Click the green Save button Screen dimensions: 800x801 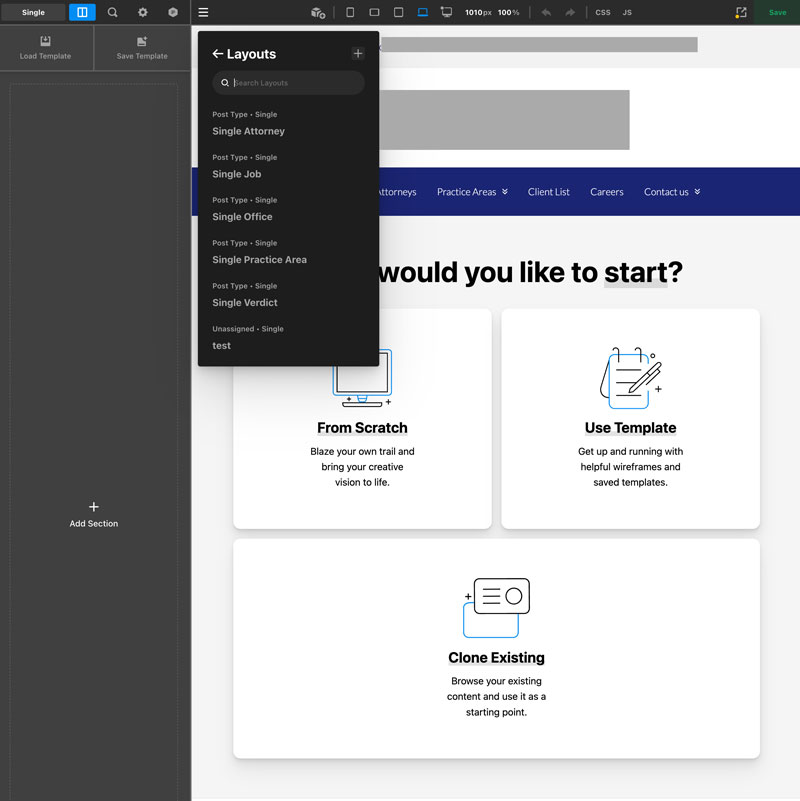point(777,13)
